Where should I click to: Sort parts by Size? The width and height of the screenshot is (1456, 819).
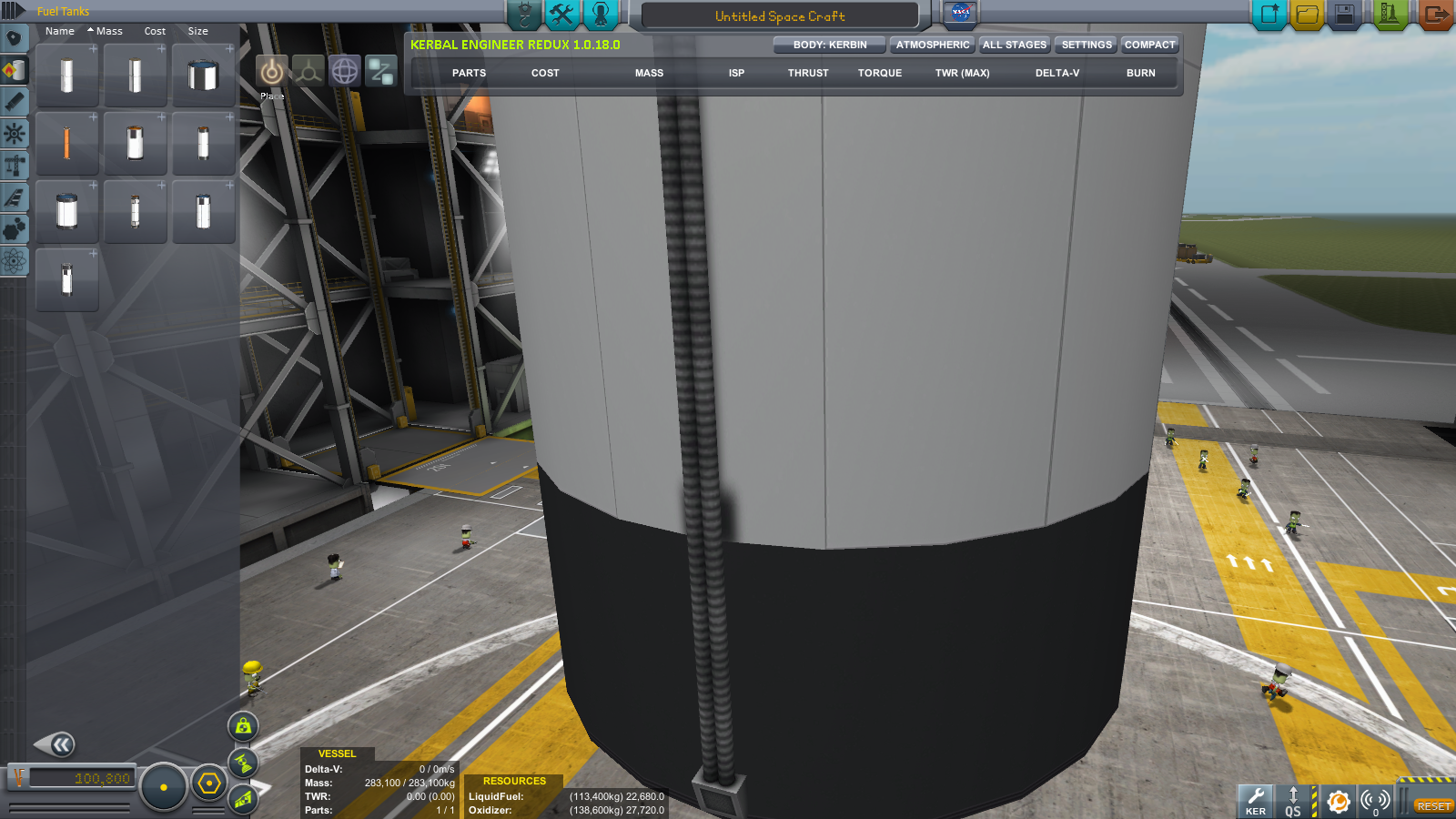[197, 31]
